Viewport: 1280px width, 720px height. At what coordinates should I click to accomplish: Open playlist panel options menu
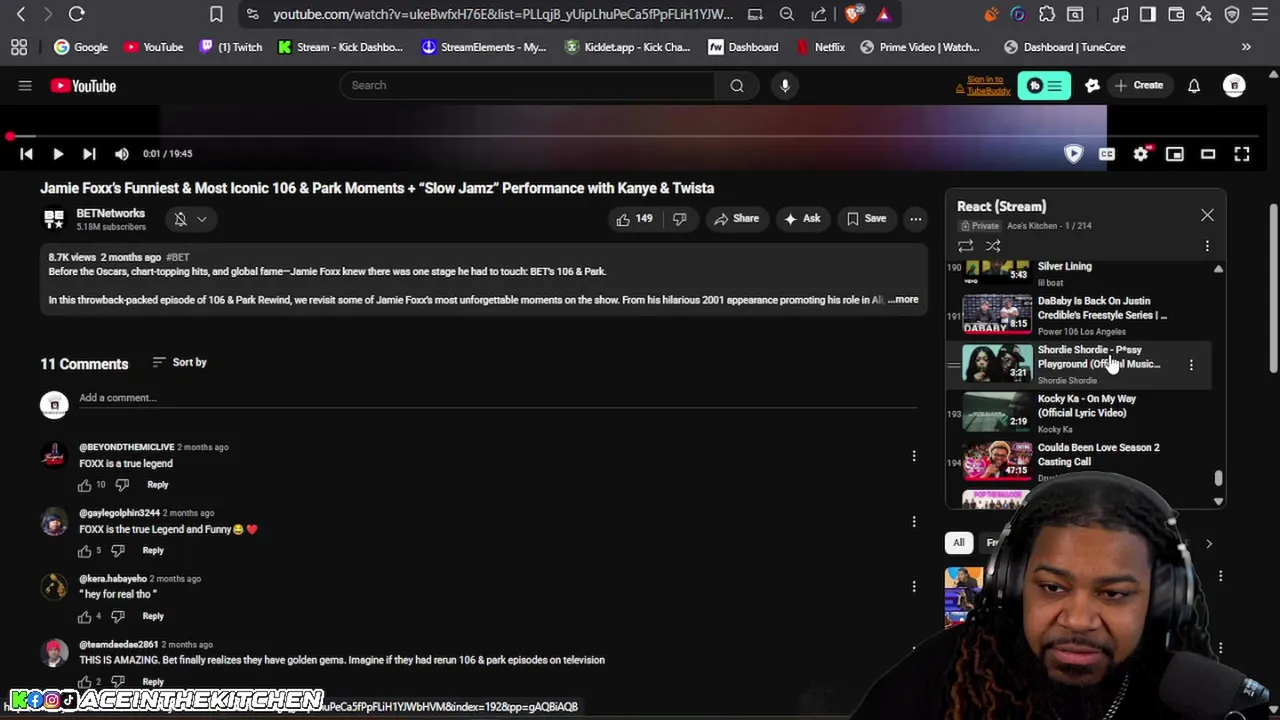pyautogui.click(x=1207, y=246)
